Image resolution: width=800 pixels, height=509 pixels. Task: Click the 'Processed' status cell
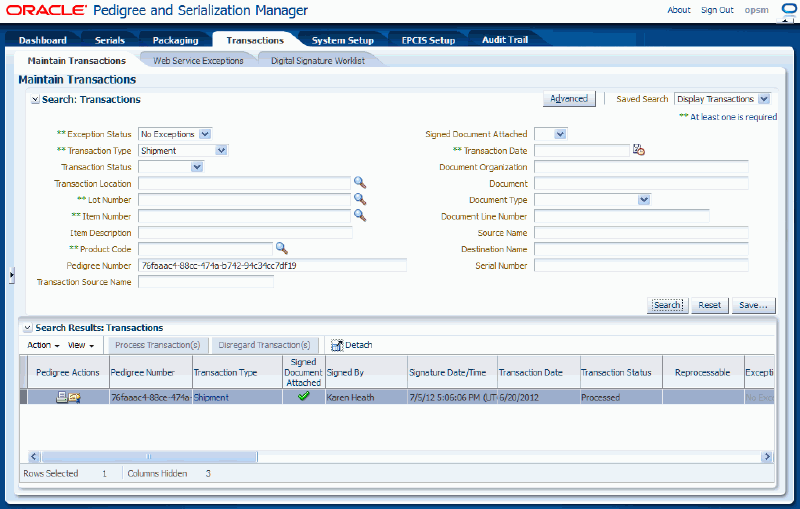point(621,397)
